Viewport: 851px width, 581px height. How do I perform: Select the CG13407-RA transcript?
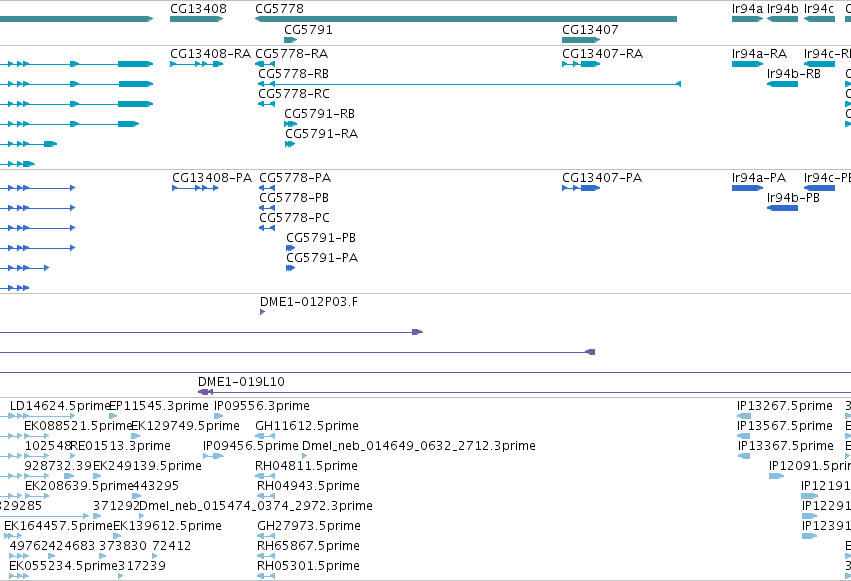pyautogui.click(x=581, y=64)
